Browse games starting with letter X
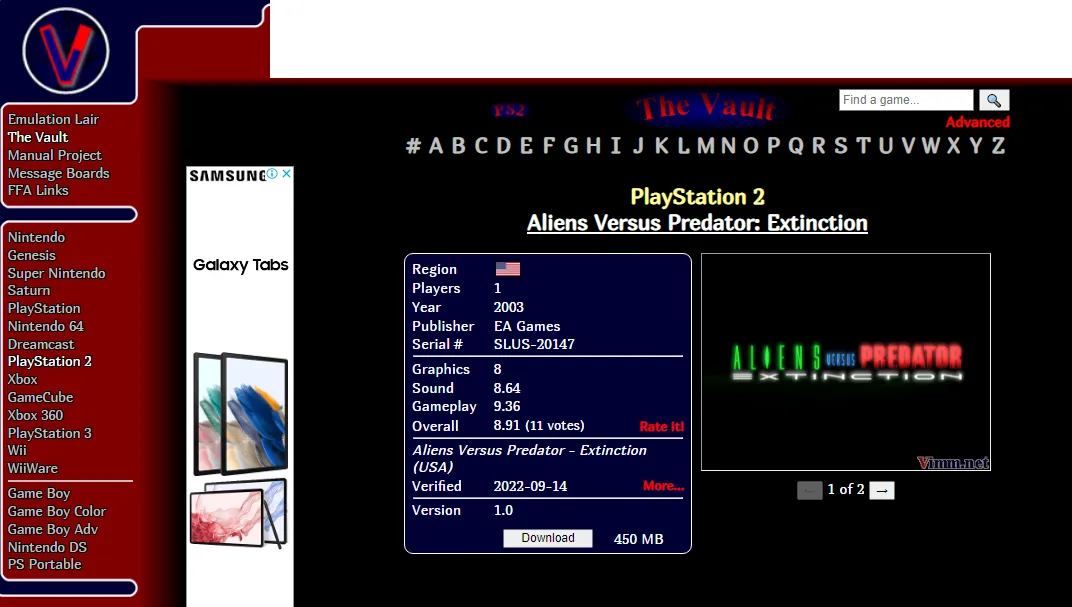Image resolution: width=1072 pixels, height=607 pixels. click(953, 146)
